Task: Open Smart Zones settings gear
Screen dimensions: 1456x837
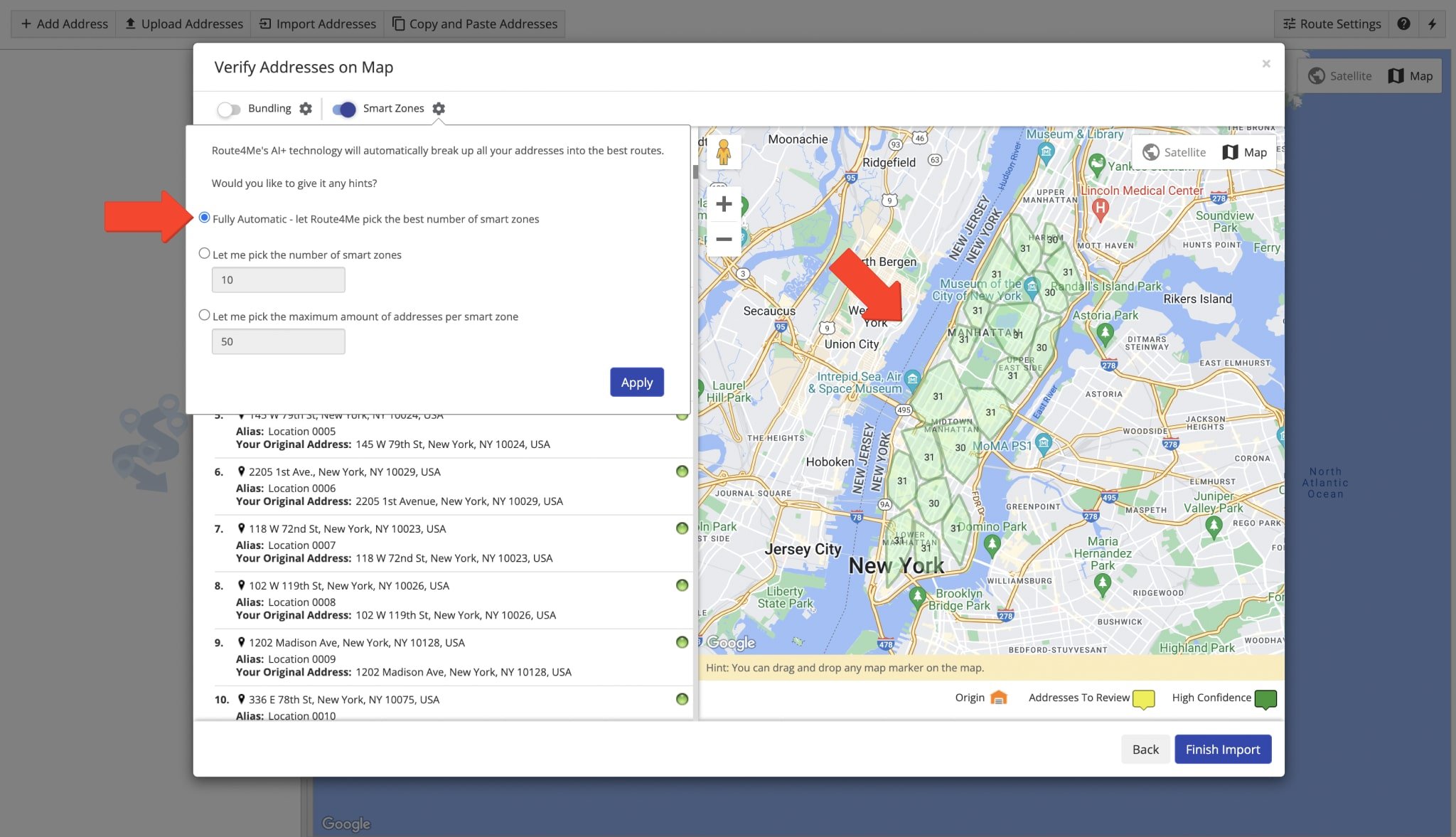Action: pyautogui.click(x=439, y=109)
